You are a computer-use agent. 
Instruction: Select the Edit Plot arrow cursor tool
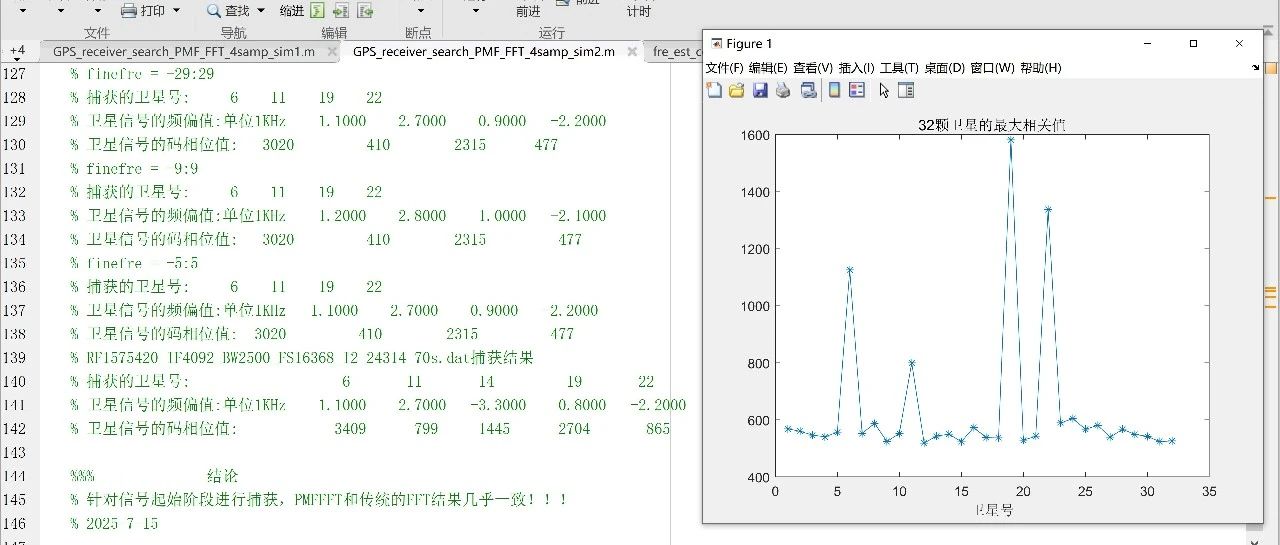pyautogui.click(x=884, y=91)
